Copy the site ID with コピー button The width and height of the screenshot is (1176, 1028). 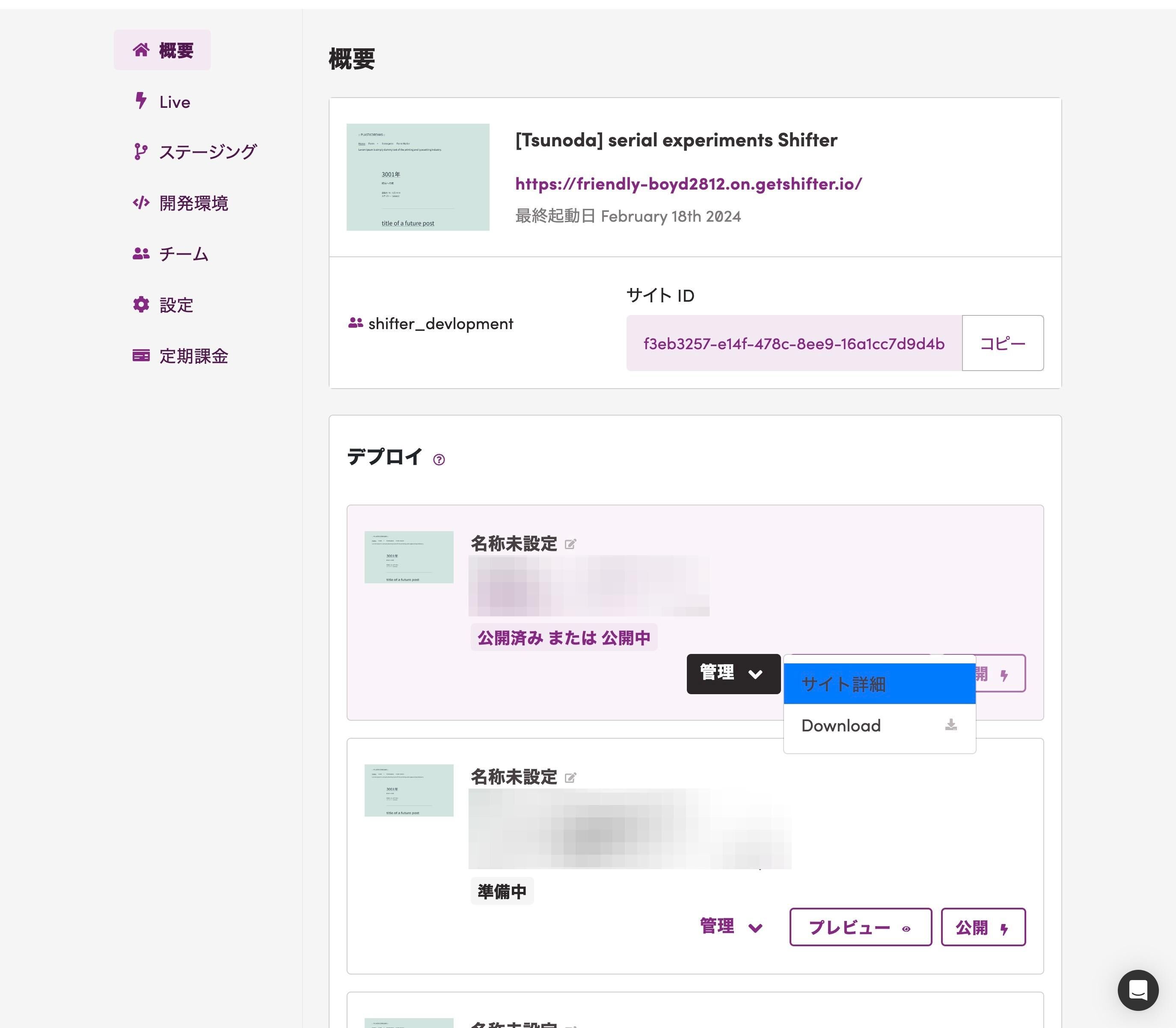1002,343
